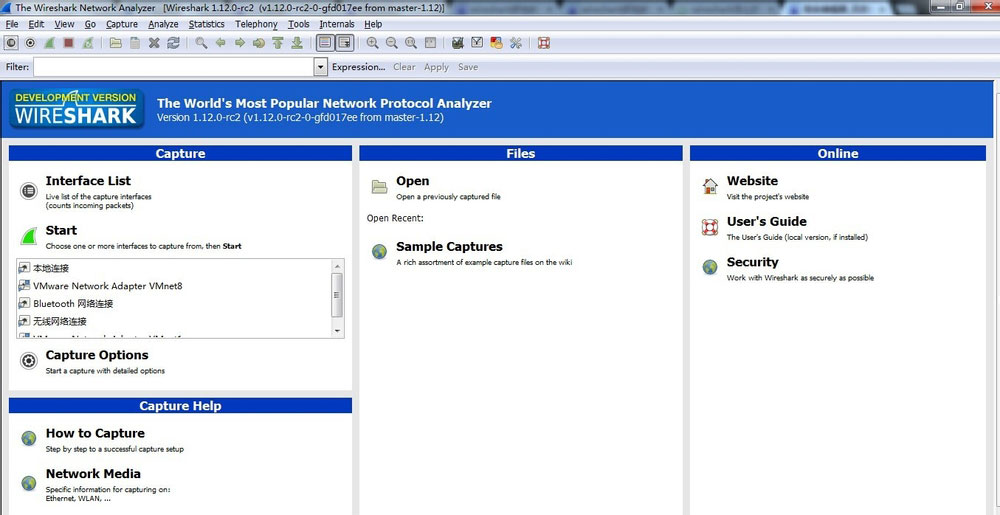Click the go to packet icon
Viewport: 1000px width, 515px height.
coord(258,43)
